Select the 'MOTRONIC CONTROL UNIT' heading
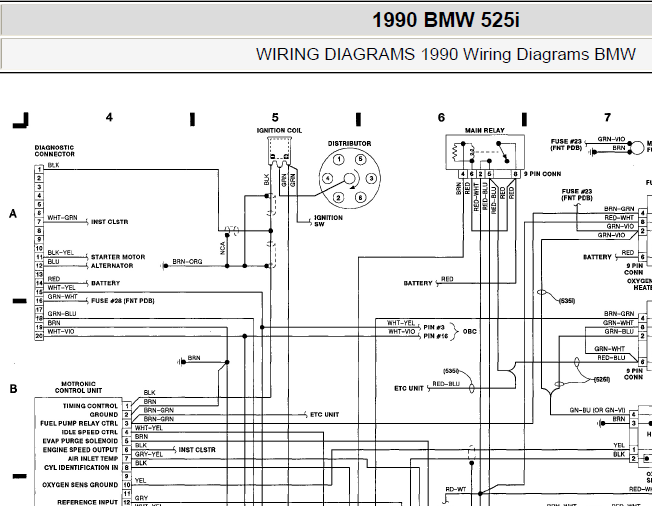Image resolution: width=652 pixels, height=506 pixels. tap(78, 387)
